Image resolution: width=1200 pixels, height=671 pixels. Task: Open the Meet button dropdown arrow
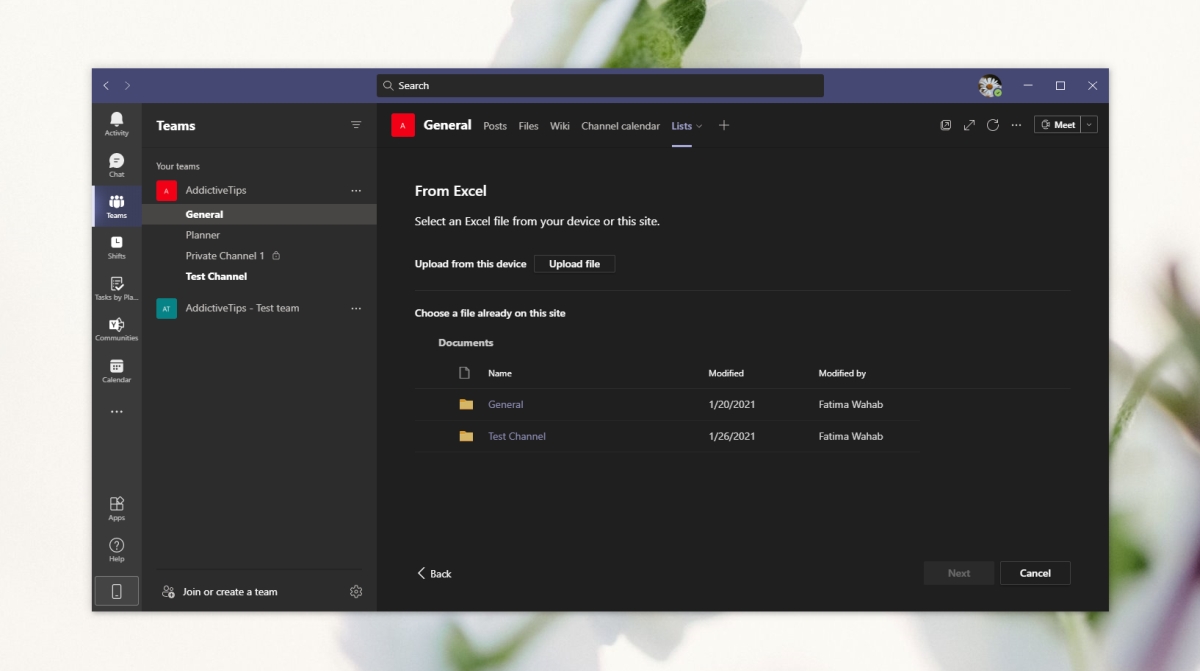1089,125
